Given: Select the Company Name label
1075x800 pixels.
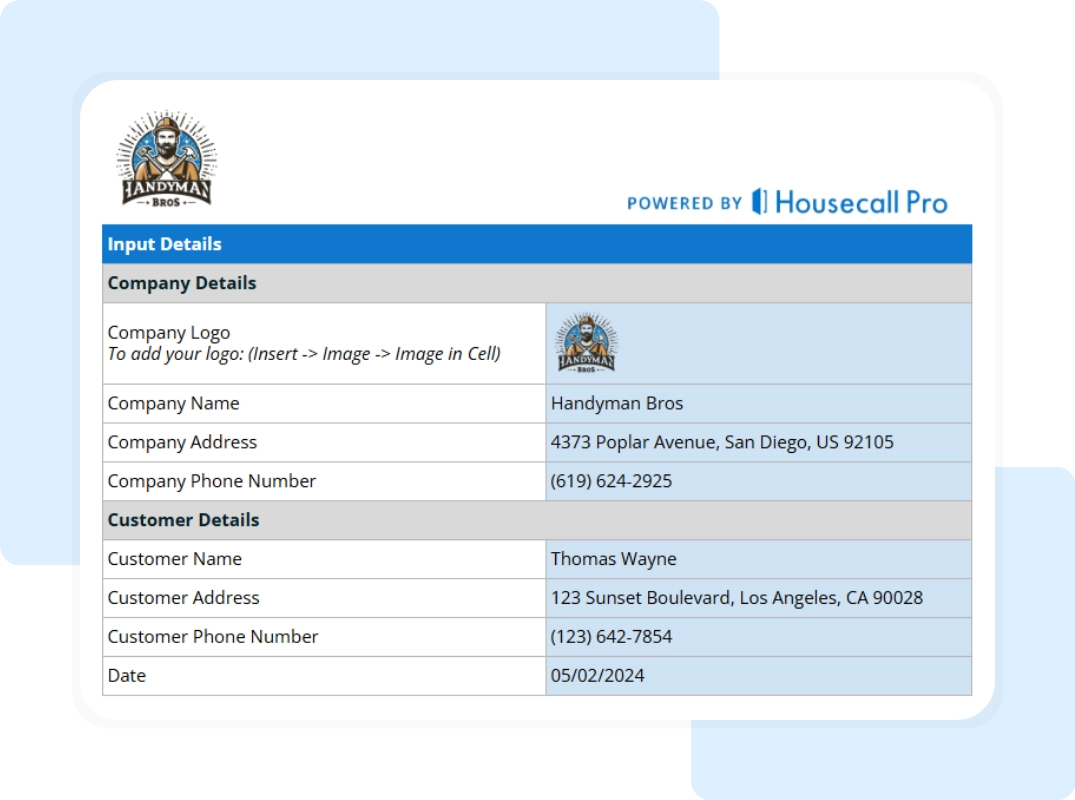Looking at the screenshot, I should click(x=174, y=403).
